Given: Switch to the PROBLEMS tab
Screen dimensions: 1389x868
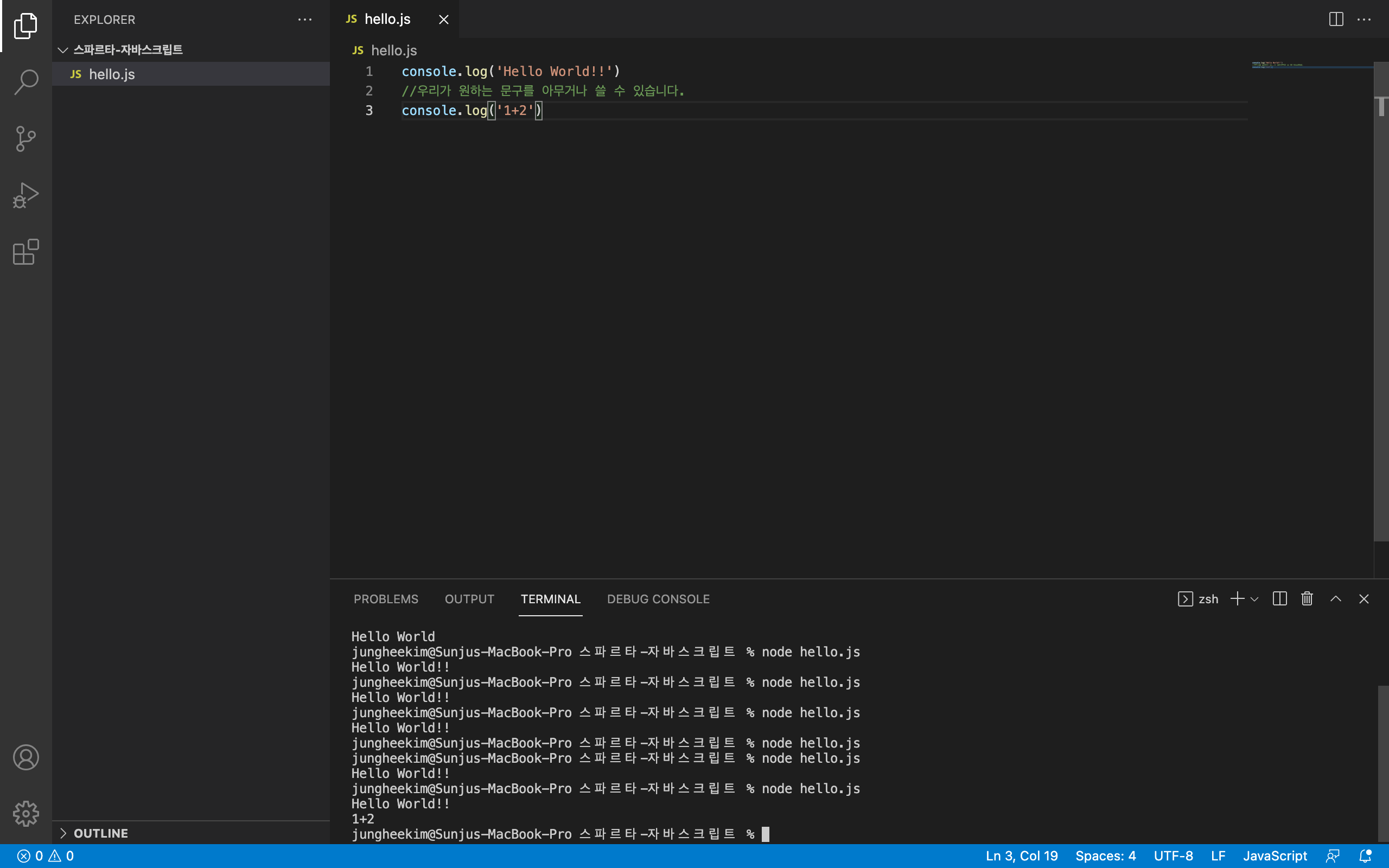Looking at the screenshot, I should click(x=386, y=599).
